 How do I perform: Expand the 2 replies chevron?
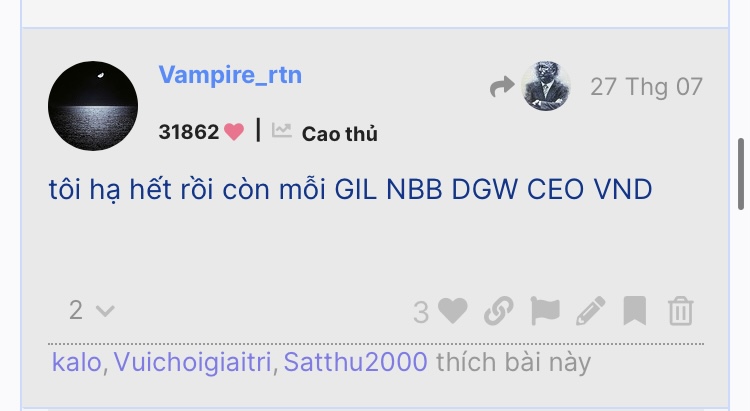(x=105, y=311)
